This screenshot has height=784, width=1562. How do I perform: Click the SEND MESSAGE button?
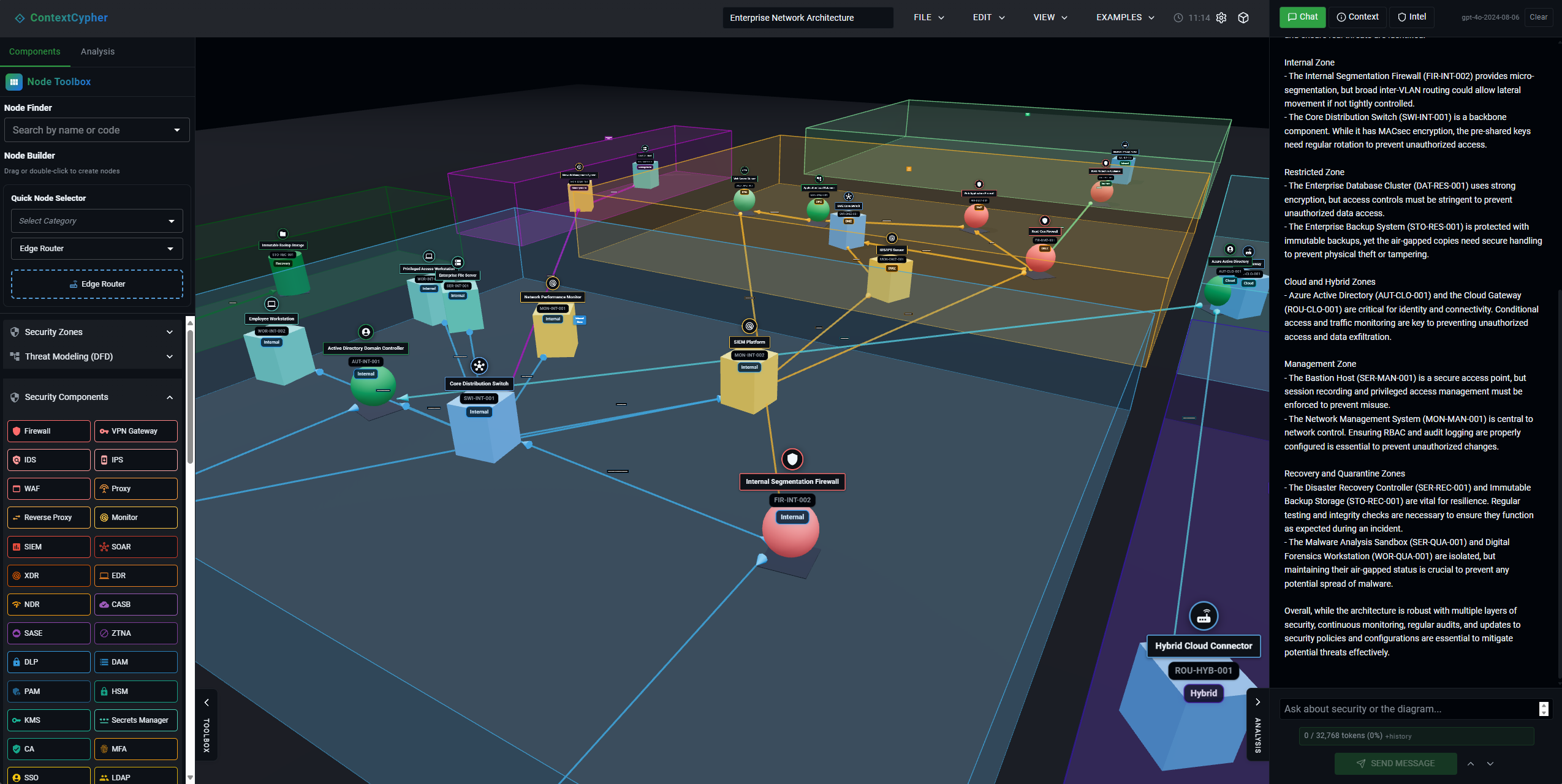coord(1395,763)
